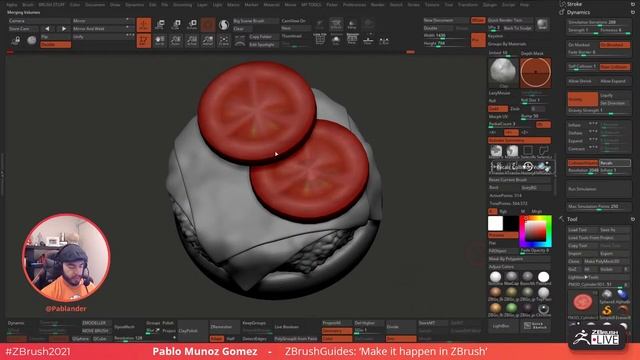Toggle the orange Gravity button

point(582,99)
